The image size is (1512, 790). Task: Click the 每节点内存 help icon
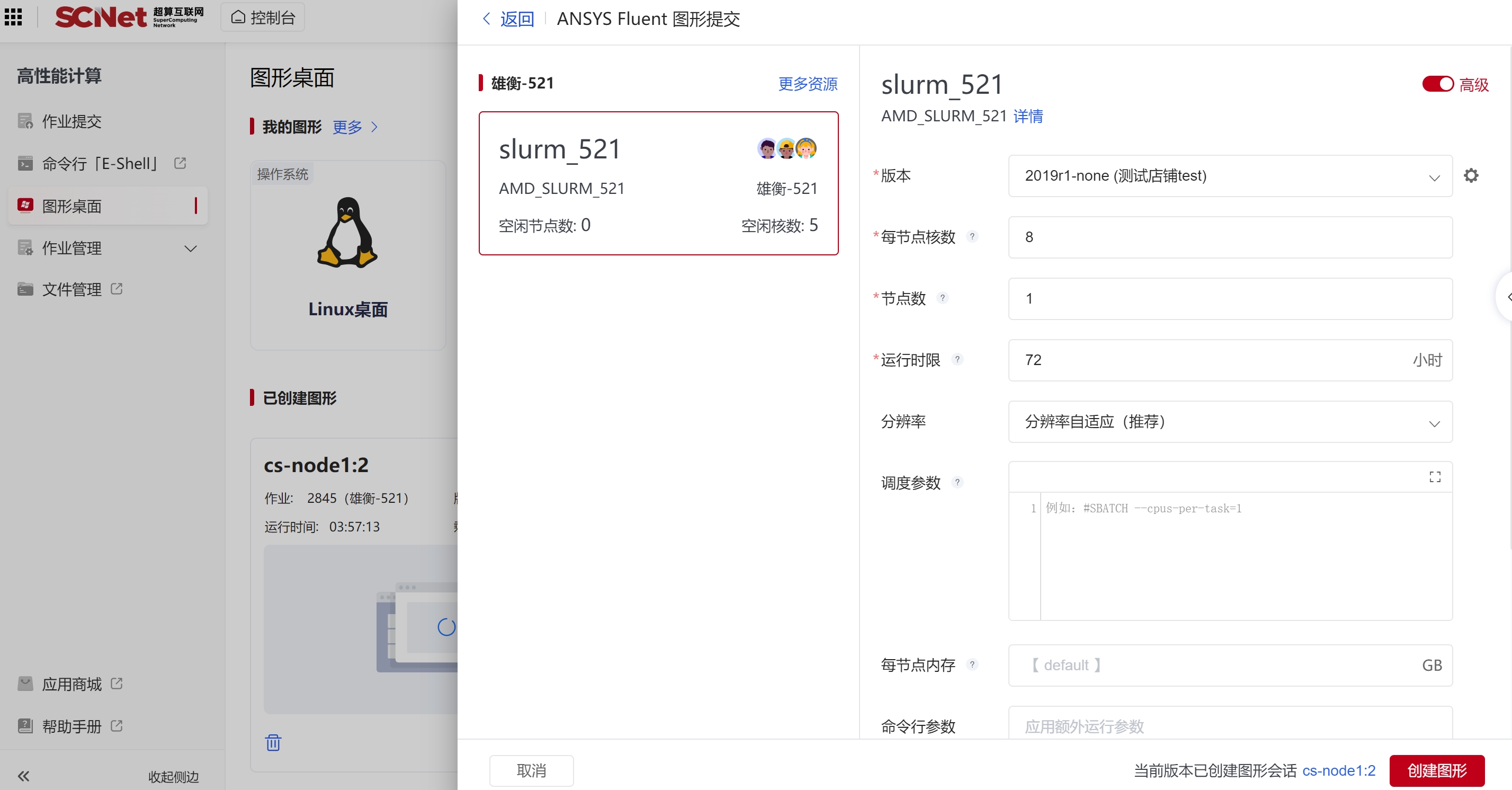pyautogui.click(x=972, y=664)
